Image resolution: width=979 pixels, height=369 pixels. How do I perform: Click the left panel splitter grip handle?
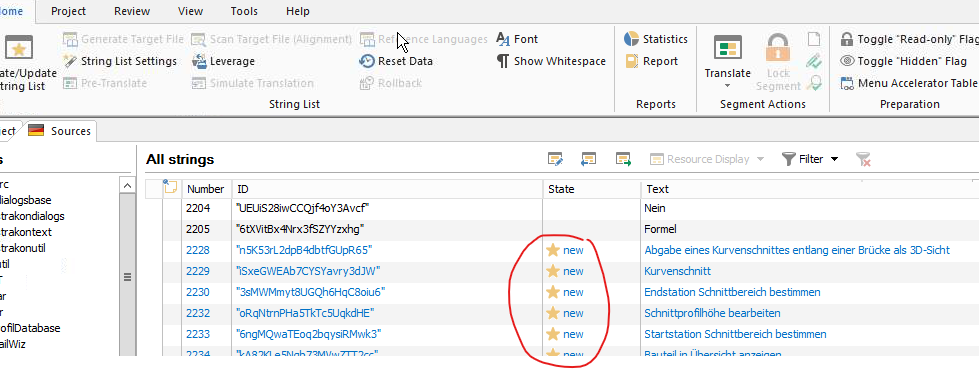tap(127, 277)
